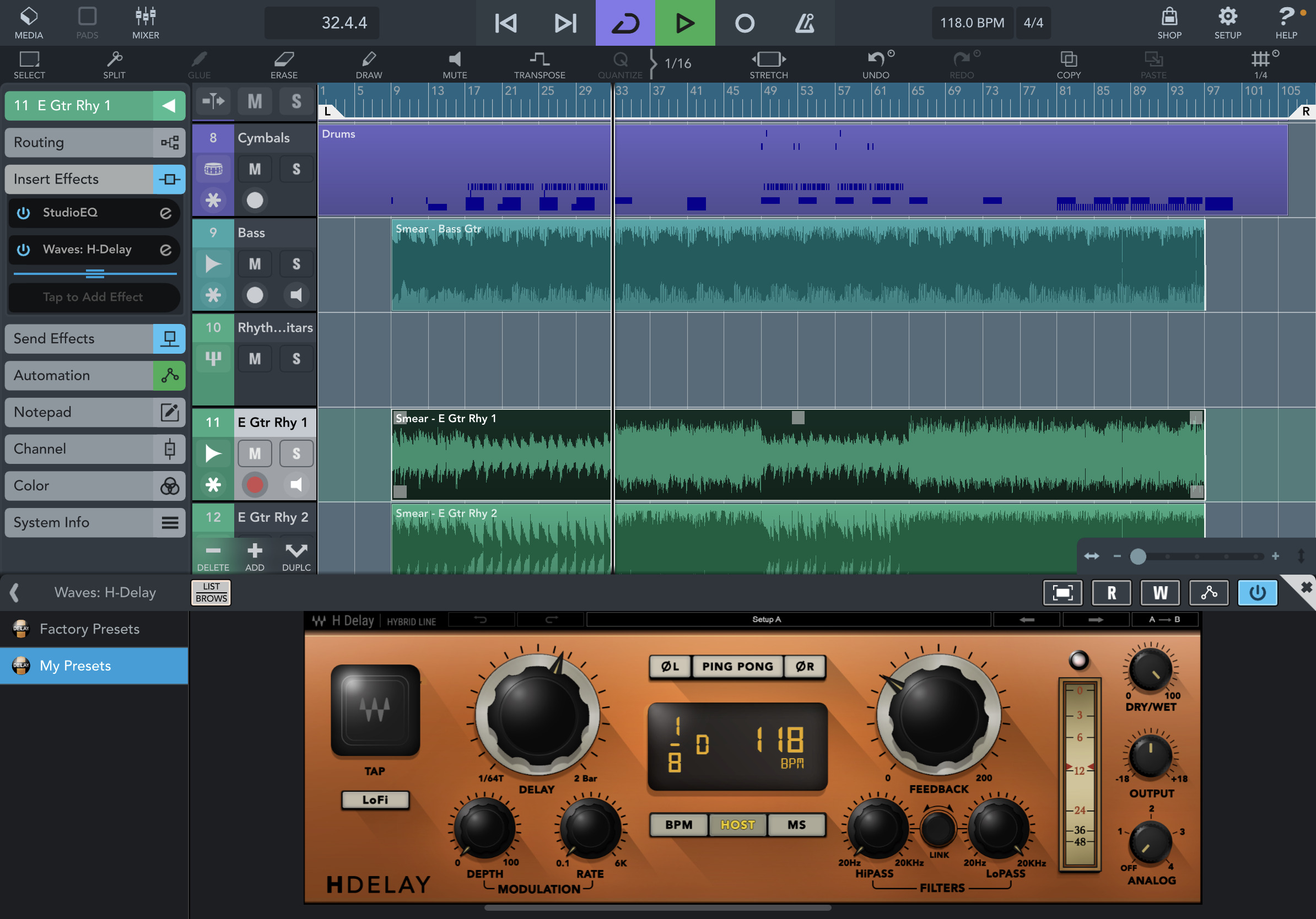Choose the Split tool
The height and width of the screenshot is (919, 1316).
tap(114, 65)
